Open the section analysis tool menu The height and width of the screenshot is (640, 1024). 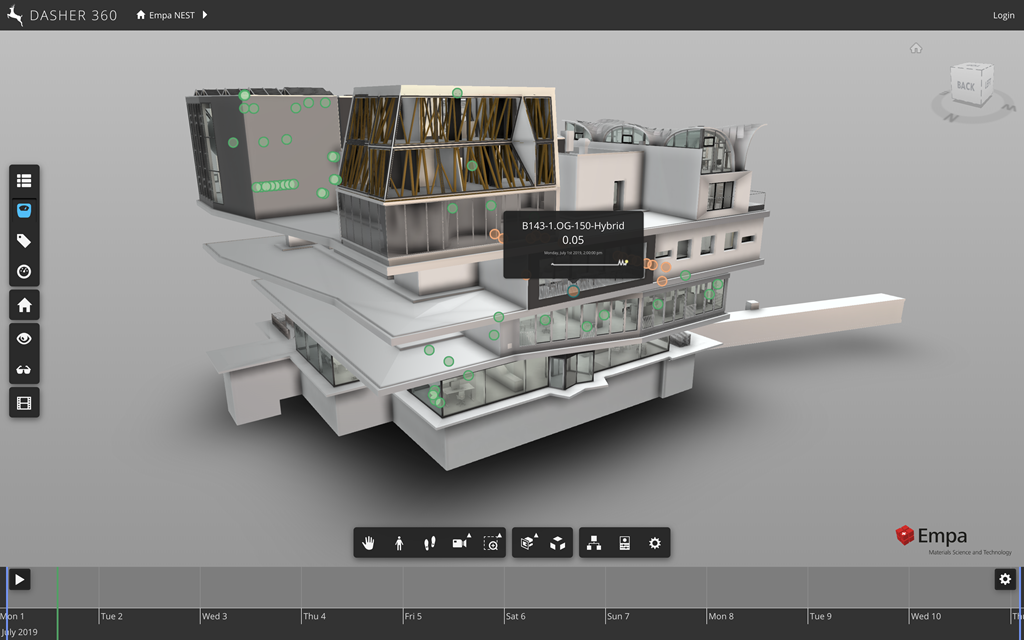coord(528,543)
